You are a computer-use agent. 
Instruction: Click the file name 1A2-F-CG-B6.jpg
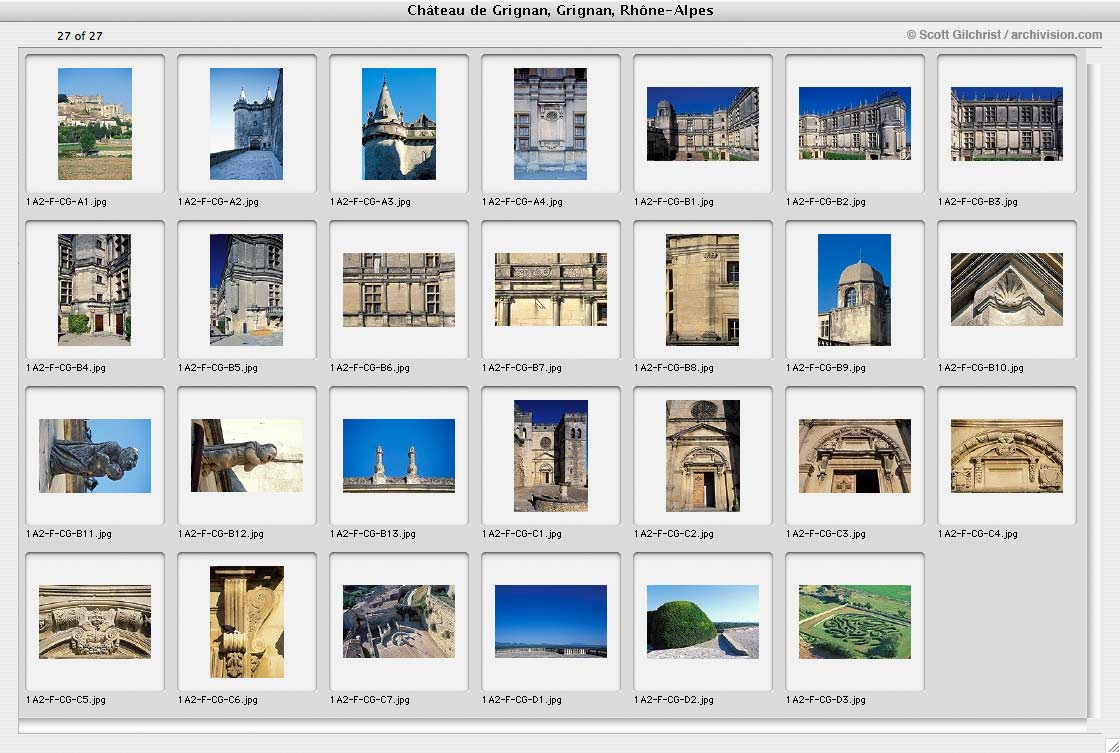tap(370, 368)
